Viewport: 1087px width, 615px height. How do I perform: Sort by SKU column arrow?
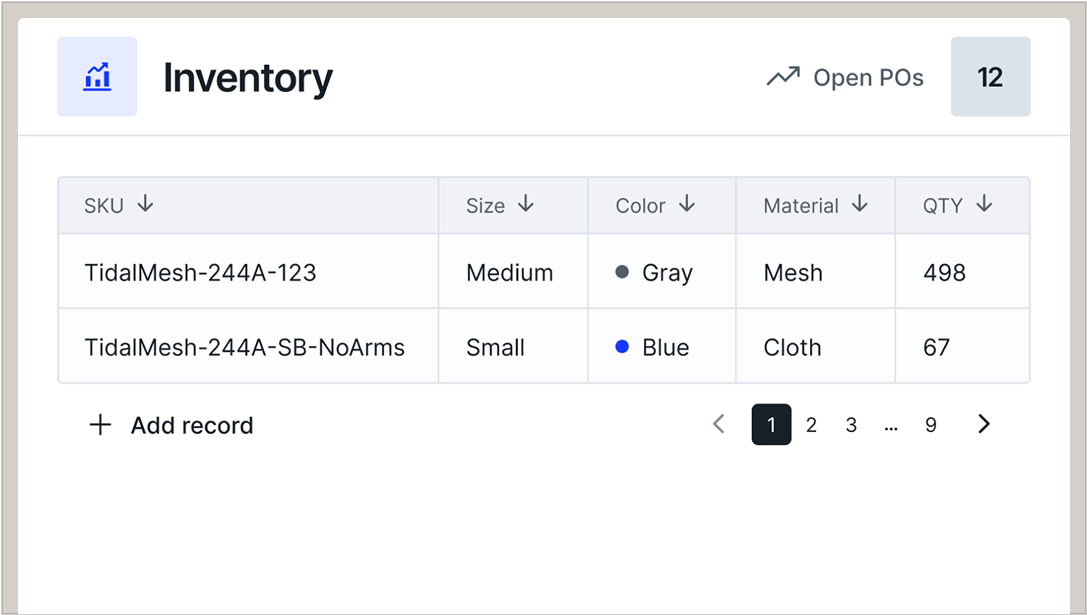146,204
